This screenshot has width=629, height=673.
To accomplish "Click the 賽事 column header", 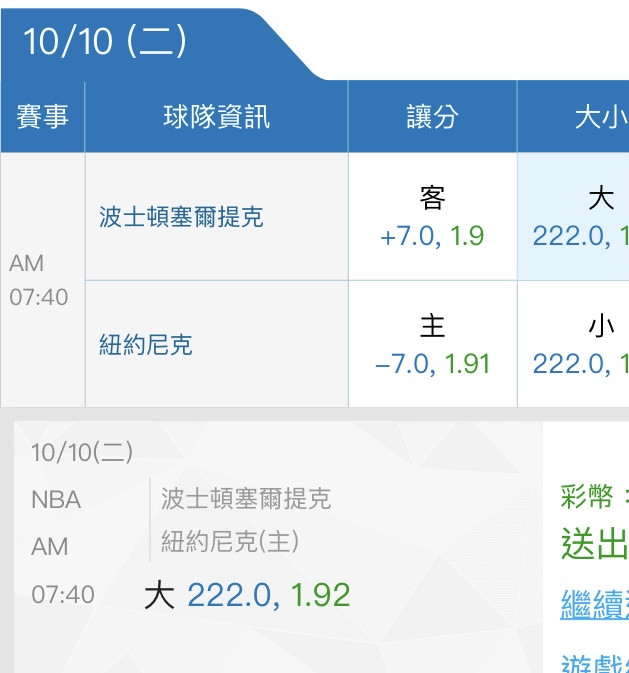I will (x=42, y=117).
